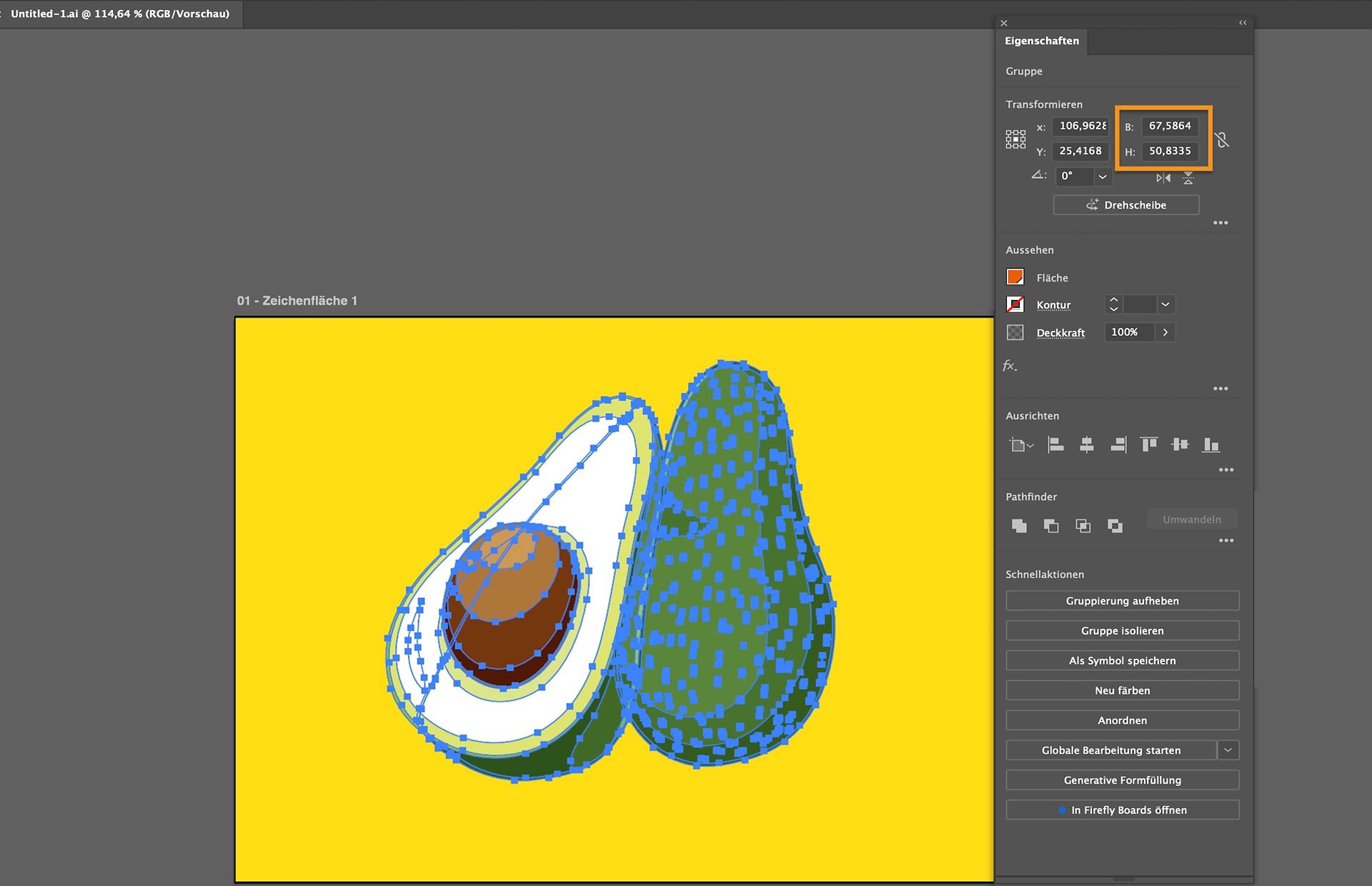The height and width of the screenshot is (886, 1372).
Task: Click the X position field
Action: click(1080, 126)
